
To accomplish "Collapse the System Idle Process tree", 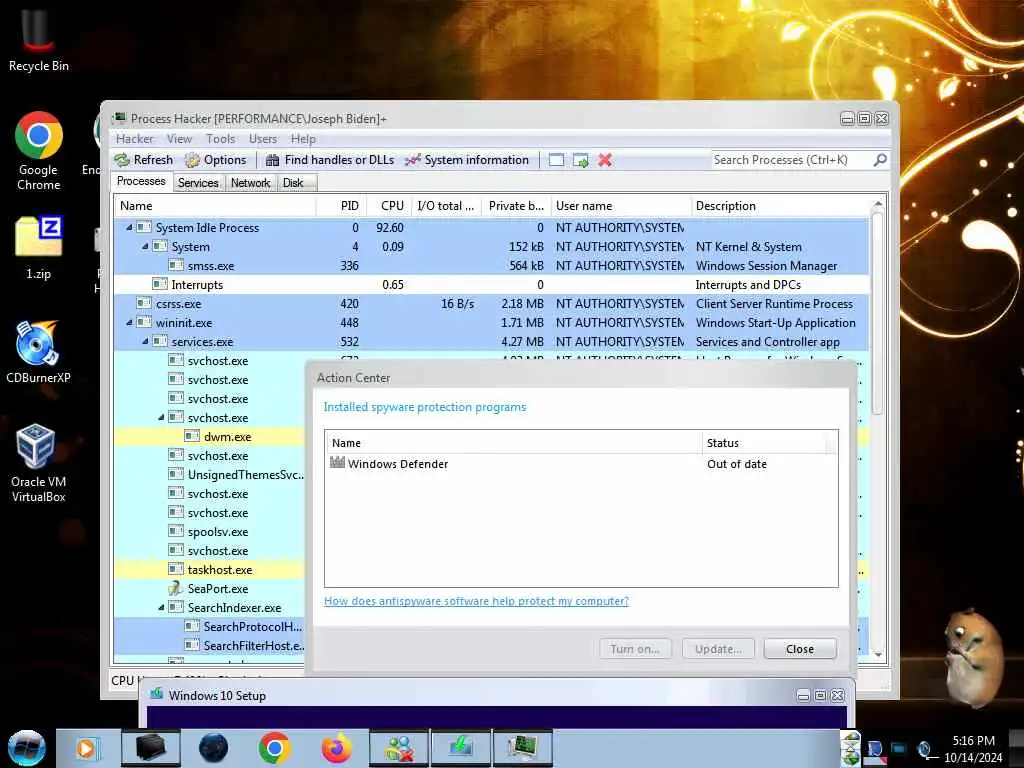I will 129,227.
